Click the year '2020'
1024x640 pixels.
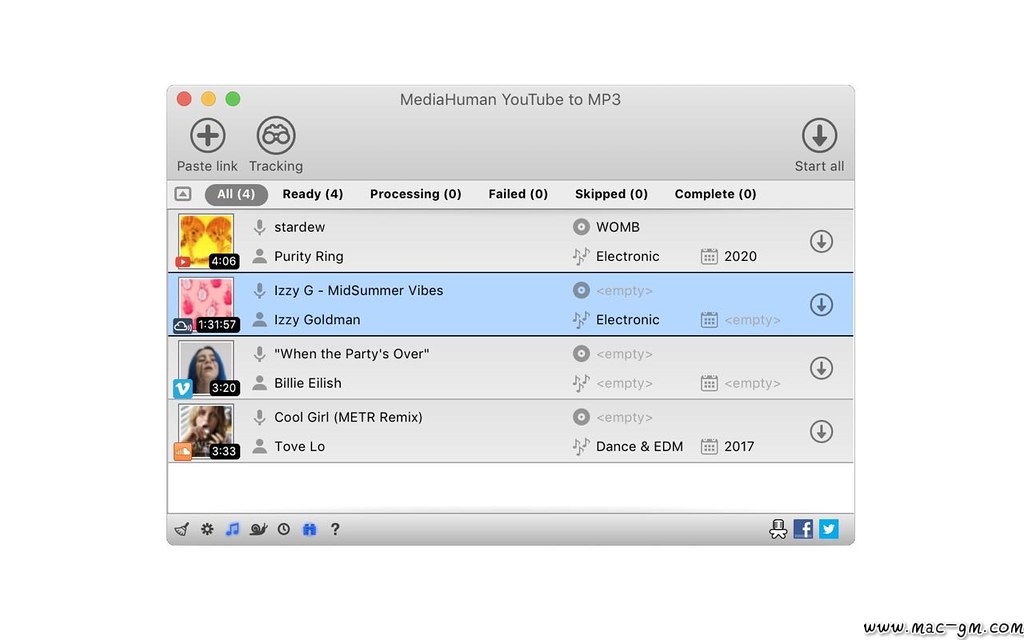[741, 257]
